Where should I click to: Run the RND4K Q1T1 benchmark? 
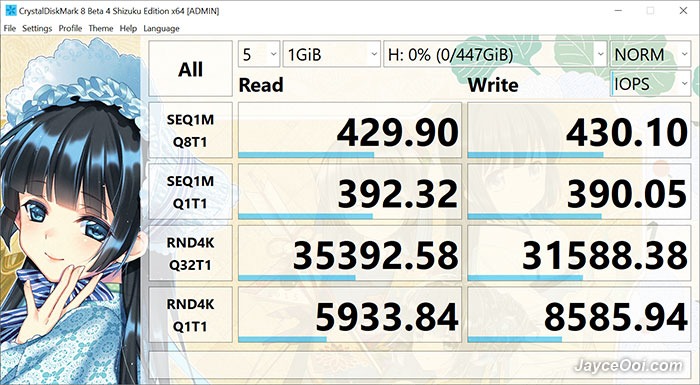pyautogui.click(x=190, y=315)
